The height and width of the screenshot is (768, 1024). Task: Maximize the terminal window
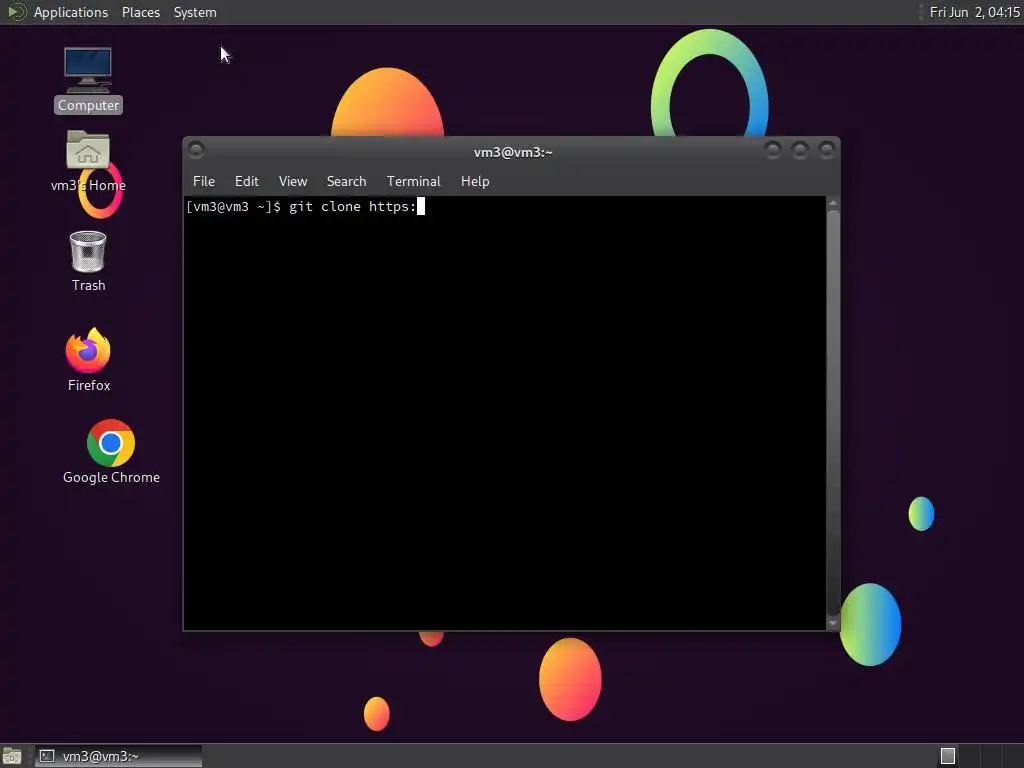click(x=800, y=150)
